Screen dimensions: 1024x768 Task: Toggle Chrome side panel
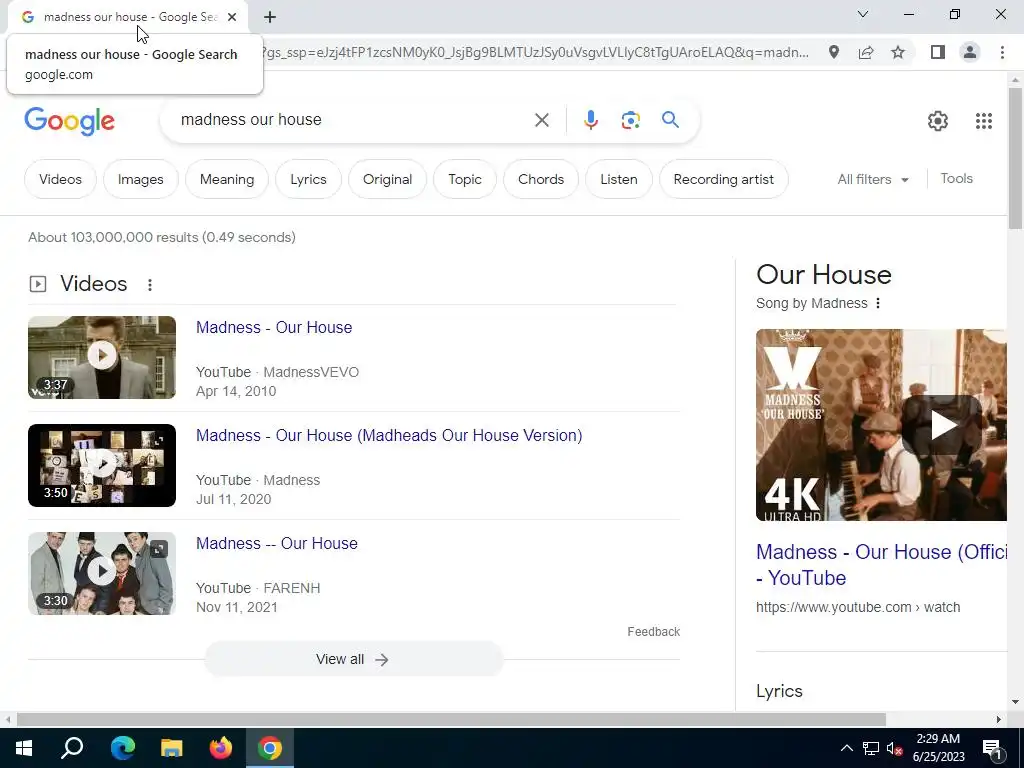coord(938,52)
